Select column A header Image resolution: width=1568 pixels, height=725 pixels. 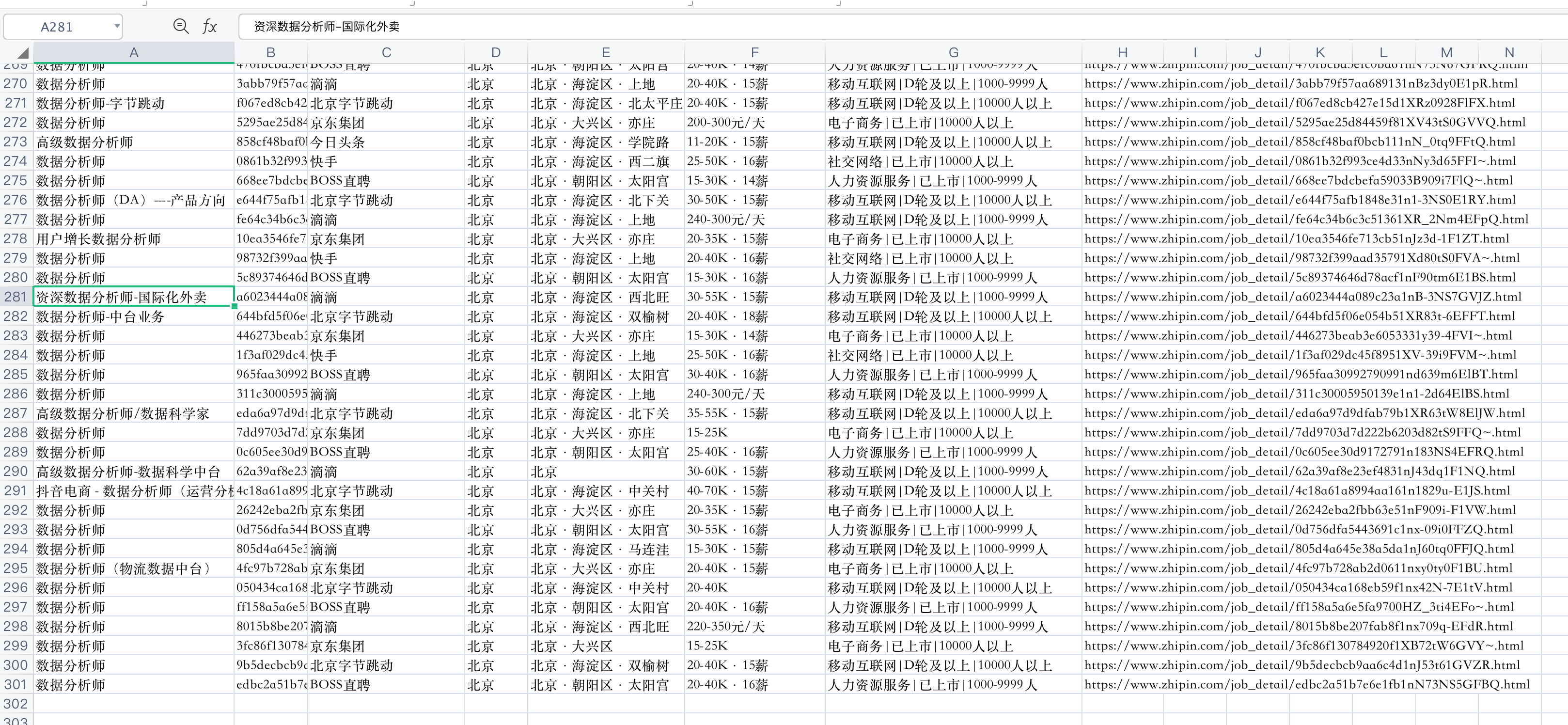[x=133, y=53]
